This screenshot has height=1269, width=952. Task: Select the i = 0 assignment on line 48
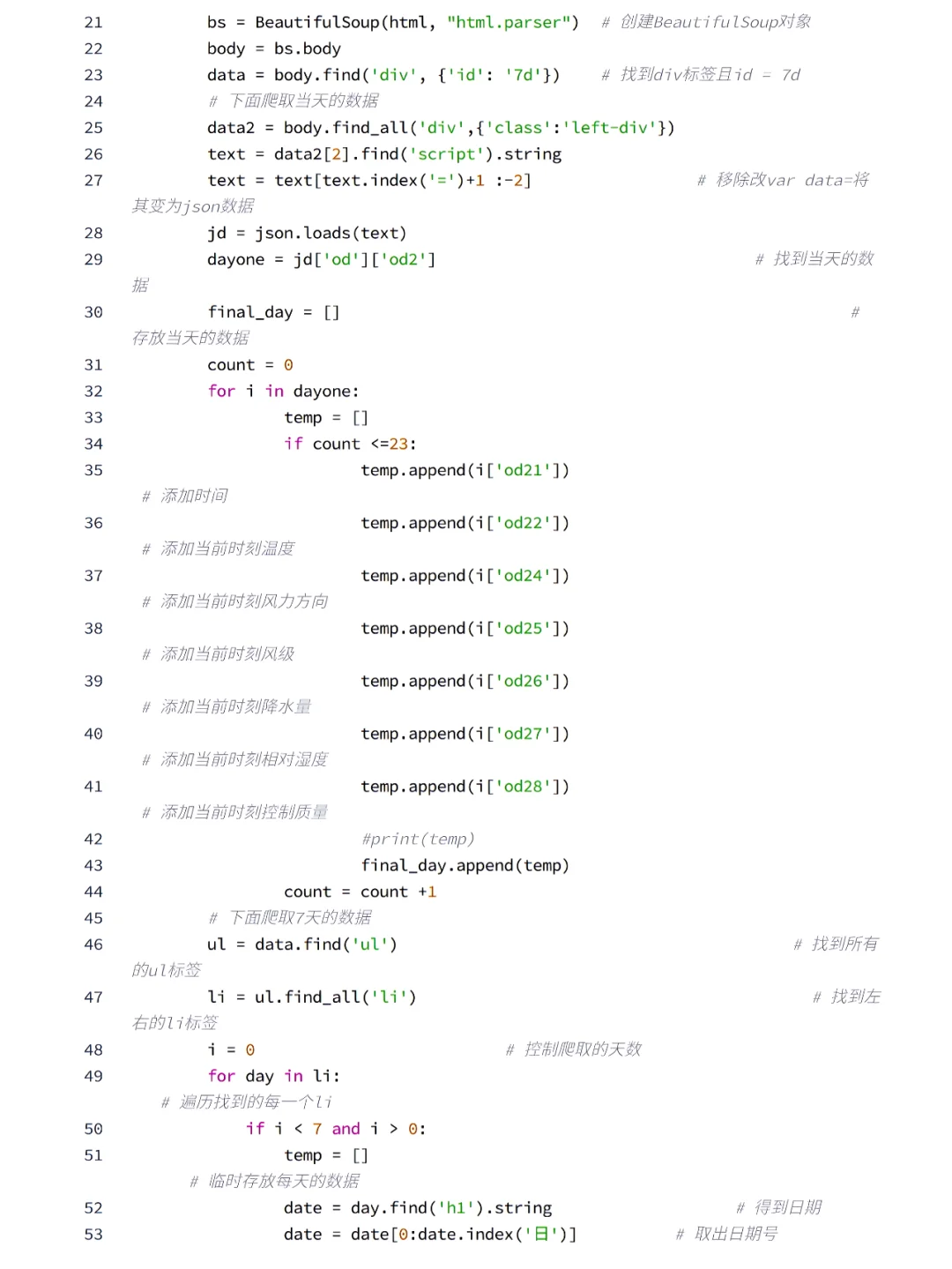point(231,1049)
